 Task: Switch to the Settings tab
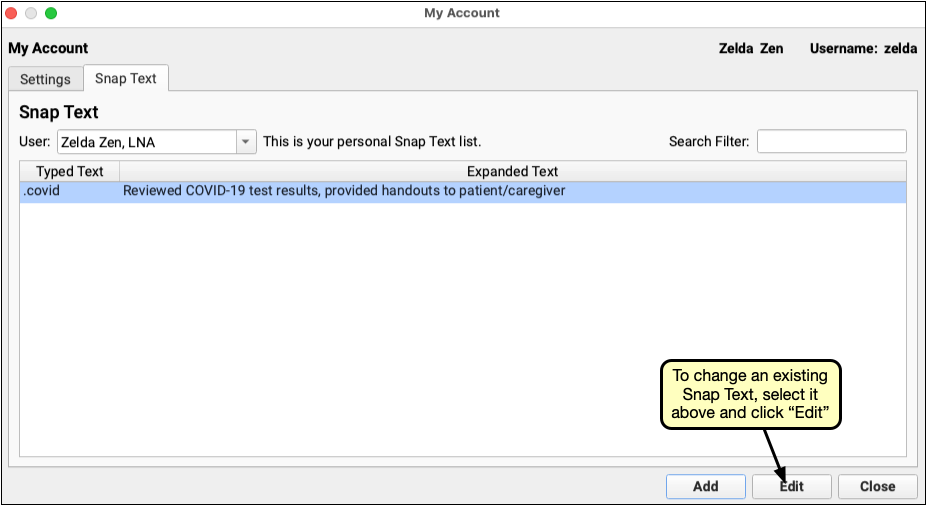point(45,79)
